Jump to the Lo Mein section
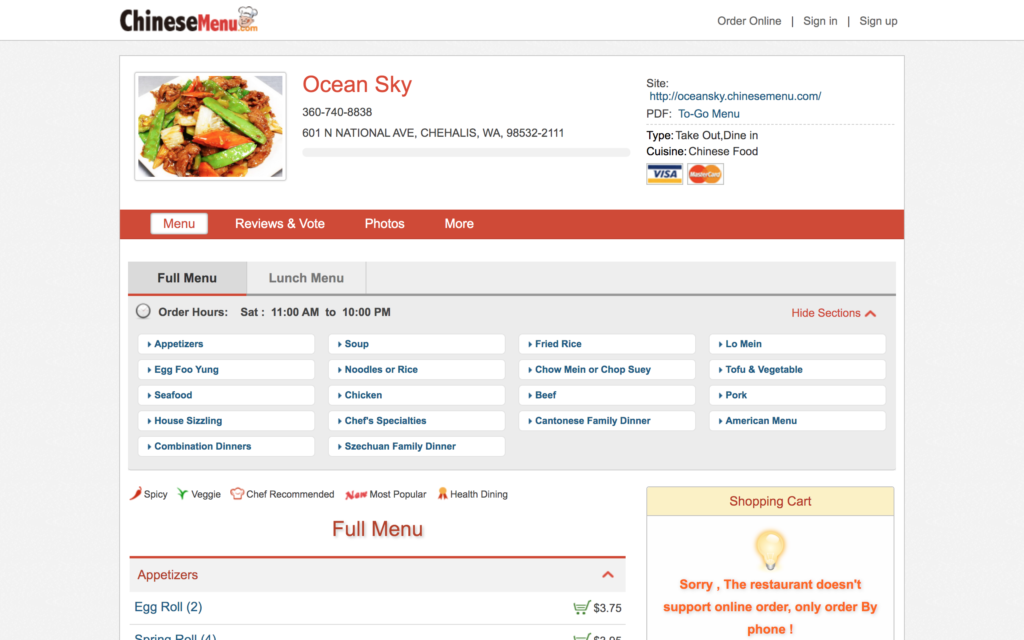1024x640 pixels. (743, 344)
